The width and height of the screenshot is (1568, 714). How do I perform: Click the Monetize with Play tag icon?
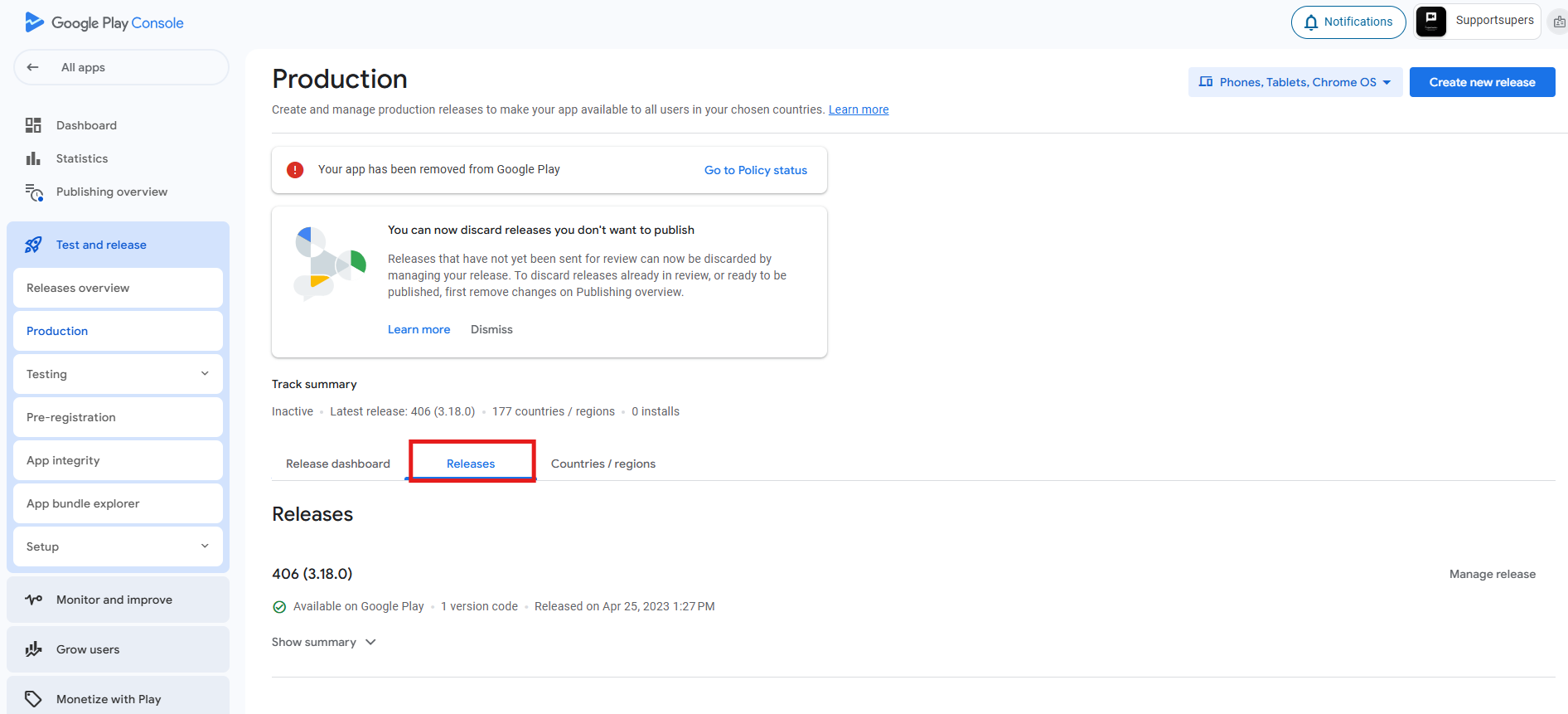point(33,699)
